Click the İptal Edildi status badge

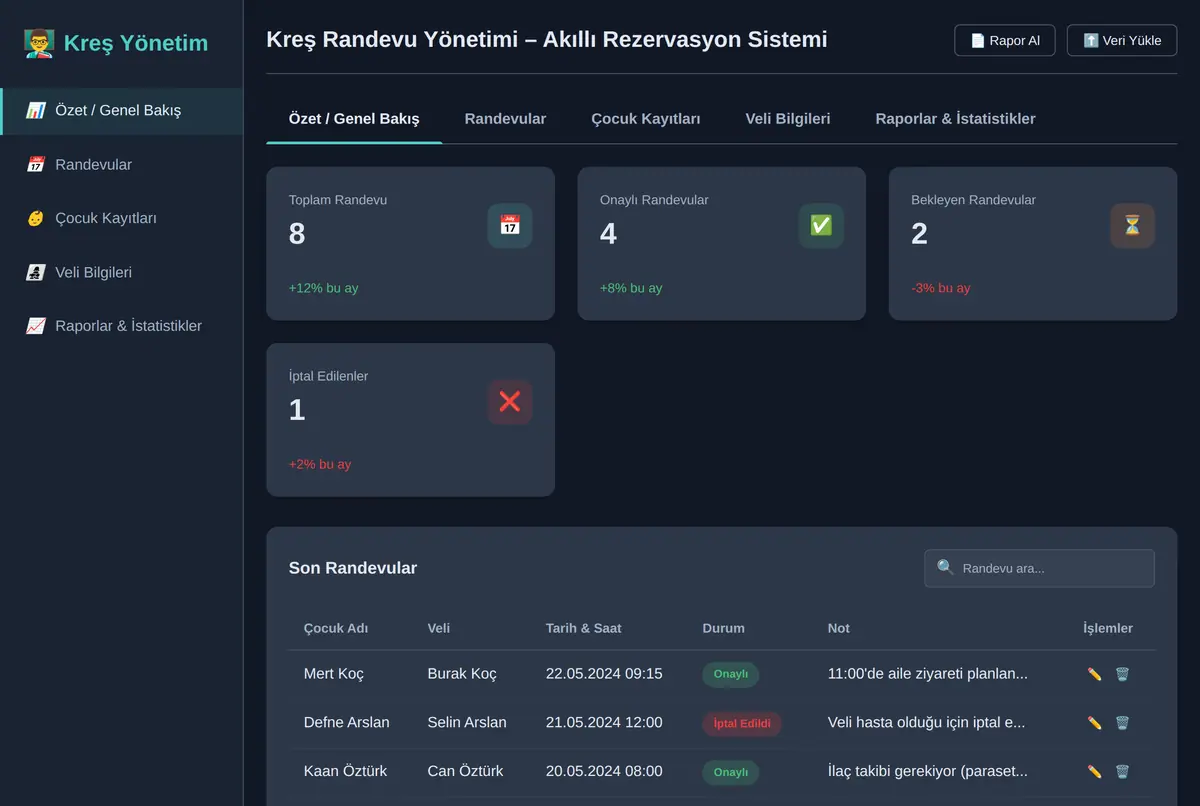click(x=742, y=723)
